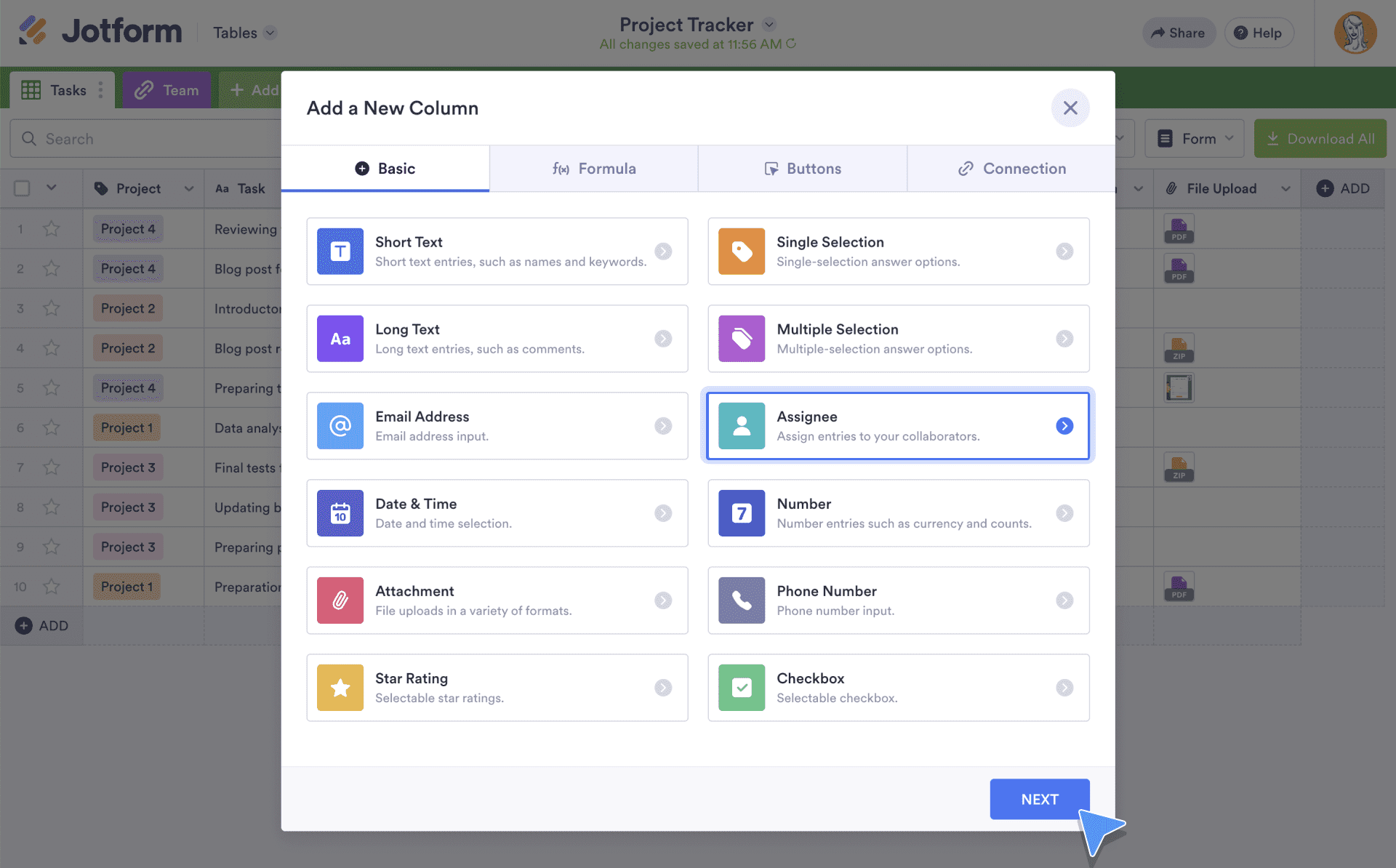Select the Long Text column type icon
1396x868 pixels.
(x=340, y=338)
